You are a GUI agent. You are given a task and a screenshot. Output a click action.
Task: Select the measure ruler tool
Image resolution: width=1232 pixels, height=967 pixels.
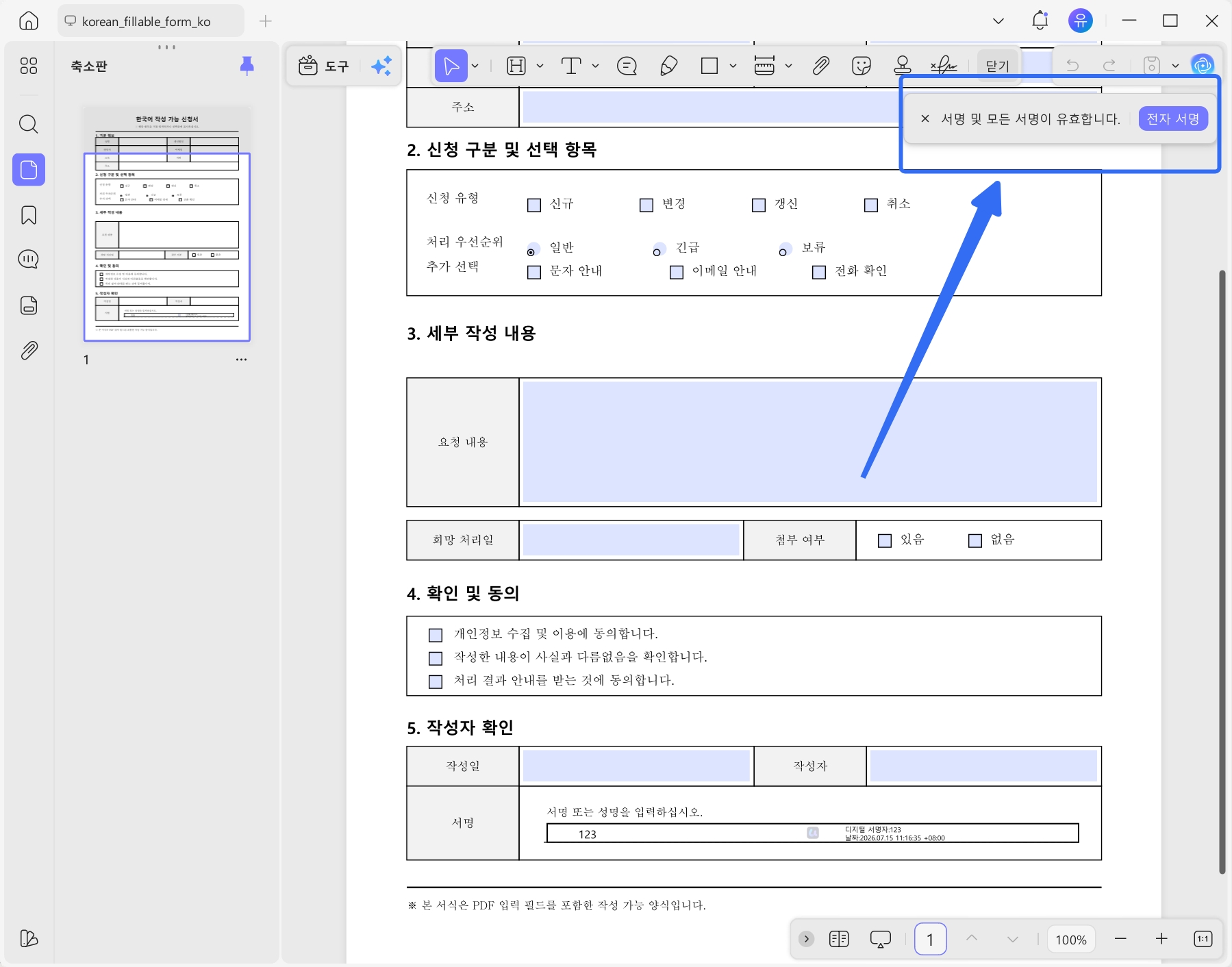tap(764, 66)
